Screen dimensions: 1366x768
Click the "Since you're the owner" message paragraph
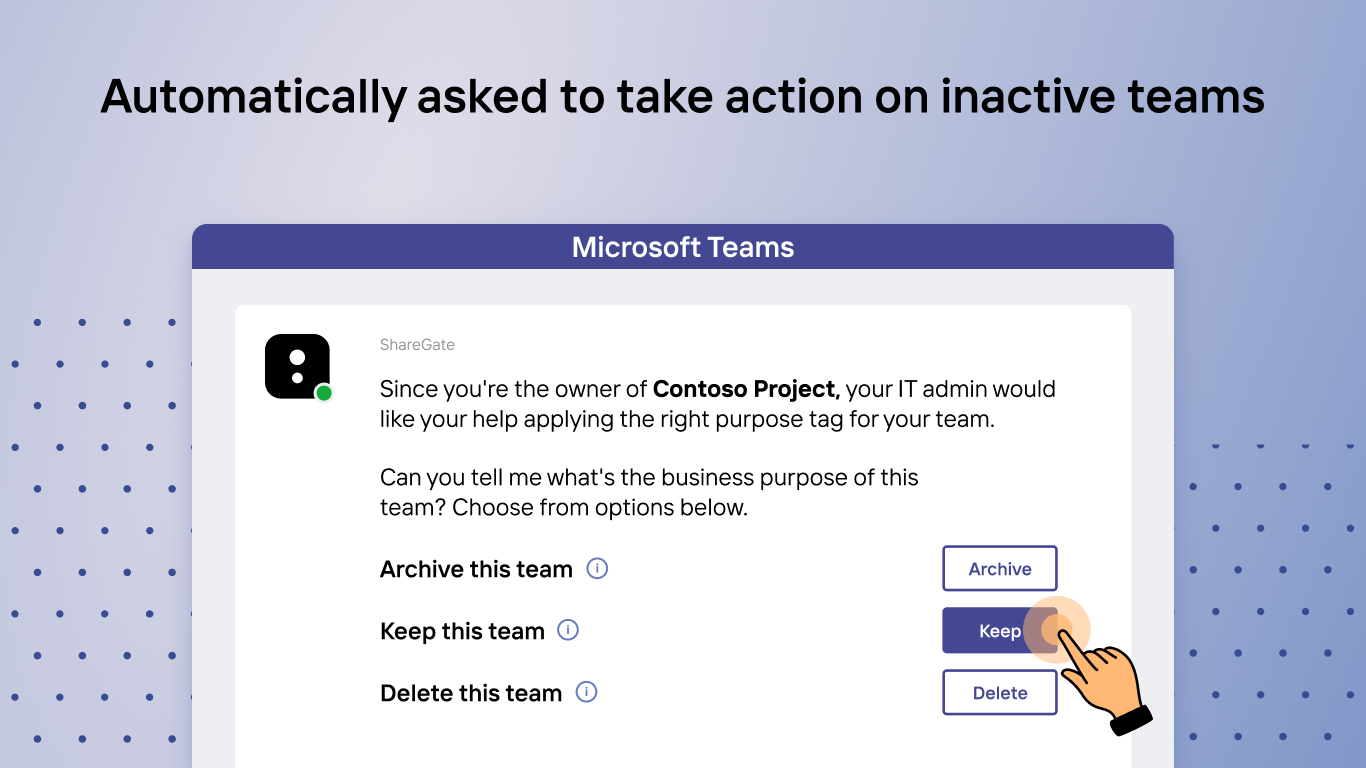pos(716,404)
